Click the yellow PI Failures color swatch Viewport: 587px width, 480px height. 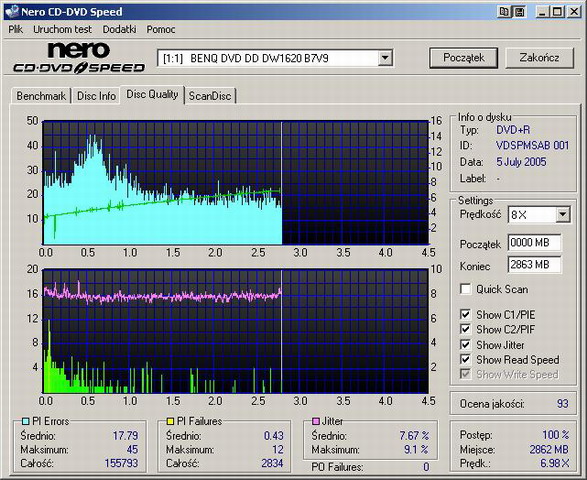click(x=170, y=421)
